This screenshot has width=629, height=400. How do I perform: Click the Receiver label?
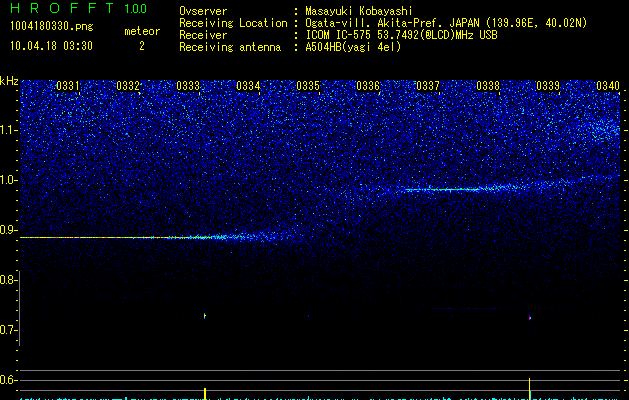click(203, 35)
